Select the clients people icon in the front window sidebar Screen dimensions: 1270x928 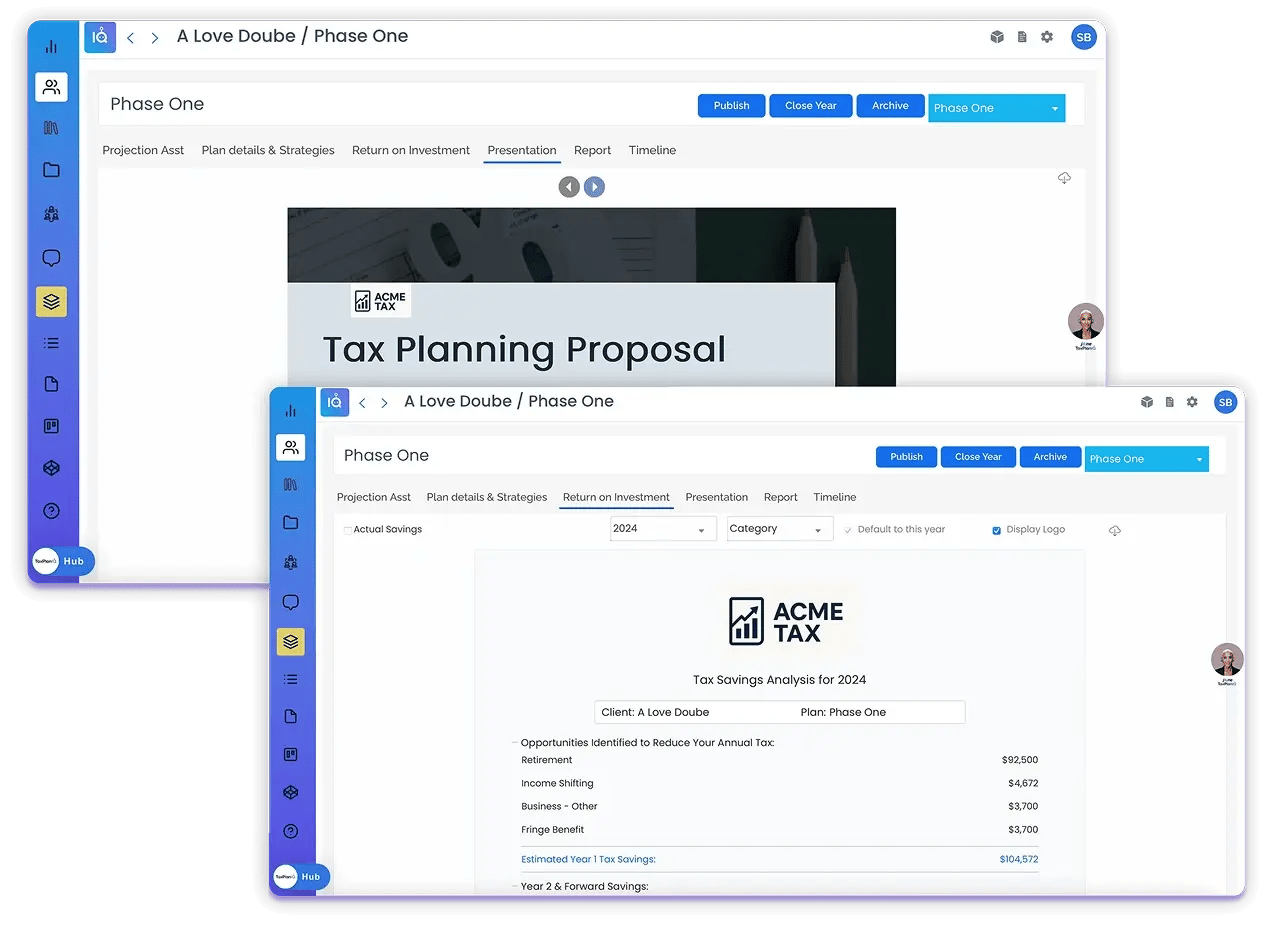[290, 447]
